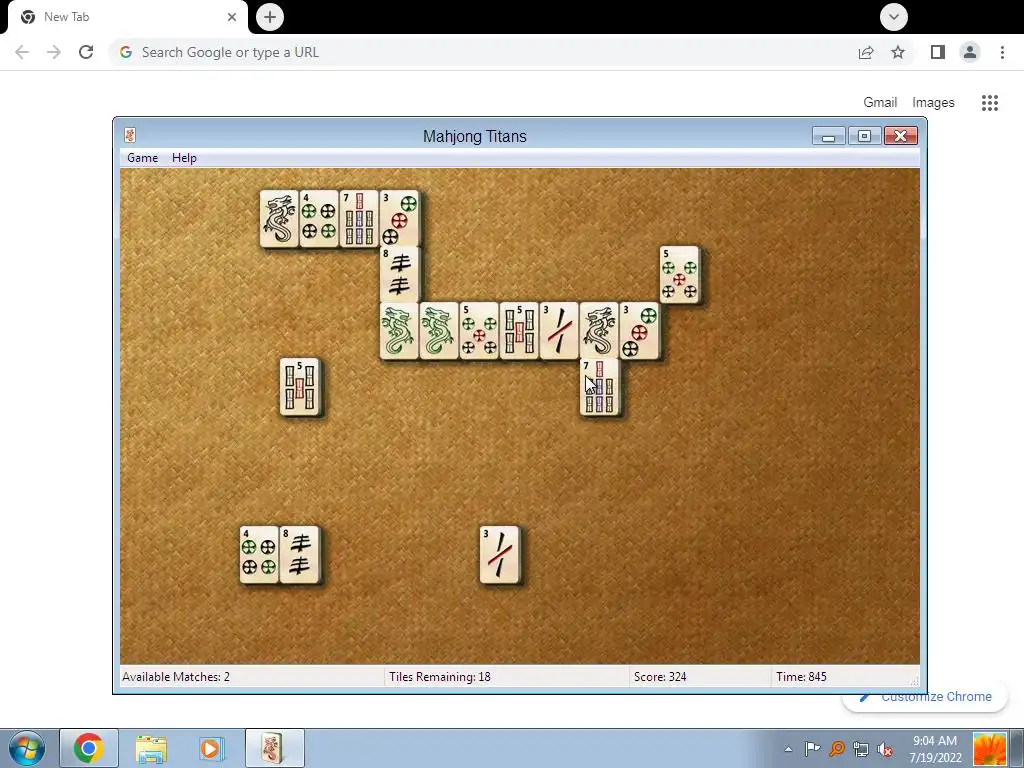Open the Help menu
The height and width of the screenshot is (768, 1024).
tap(184, 158)
